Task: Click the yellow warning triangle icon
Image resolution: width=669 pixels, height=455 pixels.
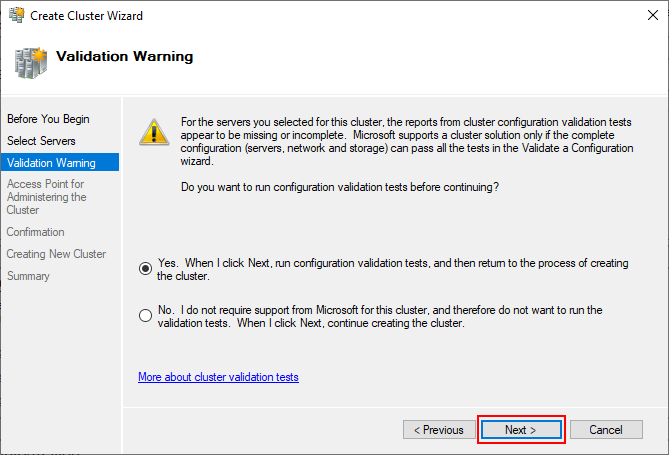Action: pos(154,132)
